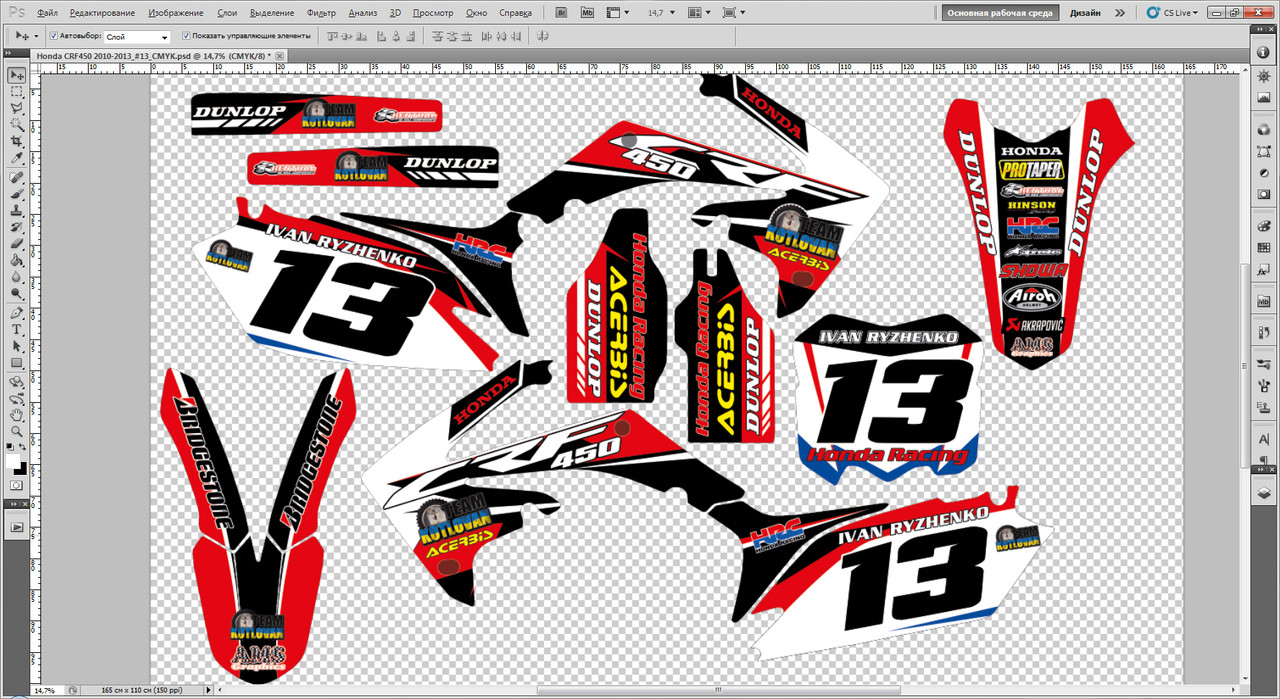1280x699 pixels.
Task: Open the Слой auto-select dropdown
Action: click(137, 36)
